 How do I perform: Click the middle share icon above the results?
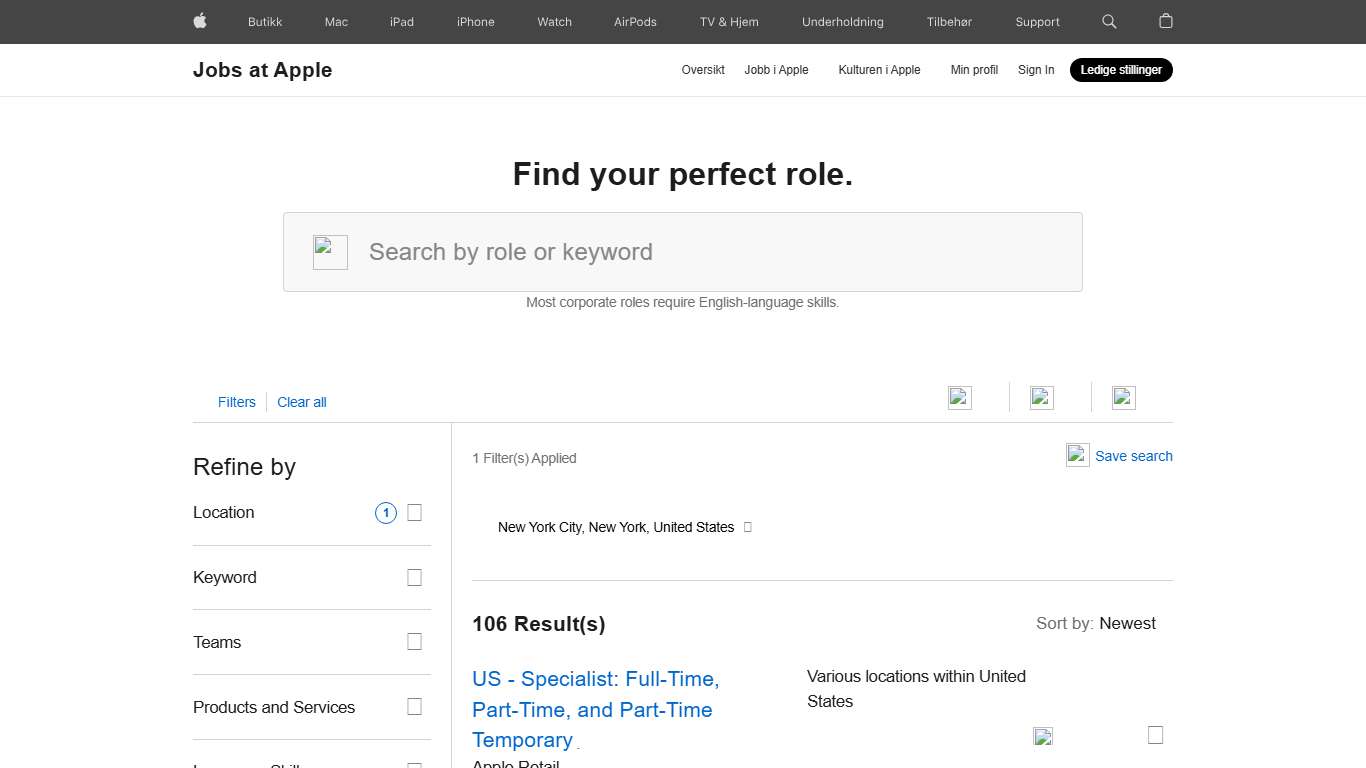1040,397
